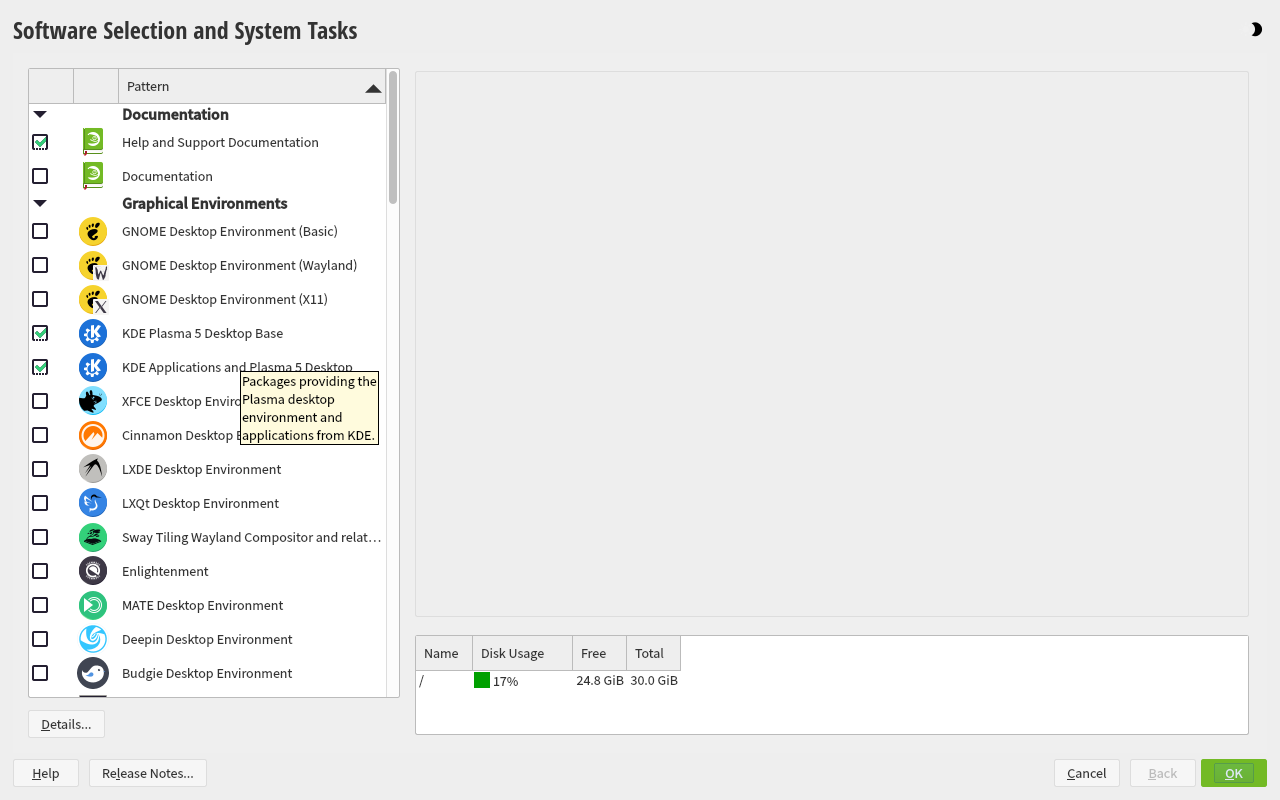Click the Documentation pattern book icon
This screenshot has height=800, width=1280.
pos(93,176)
